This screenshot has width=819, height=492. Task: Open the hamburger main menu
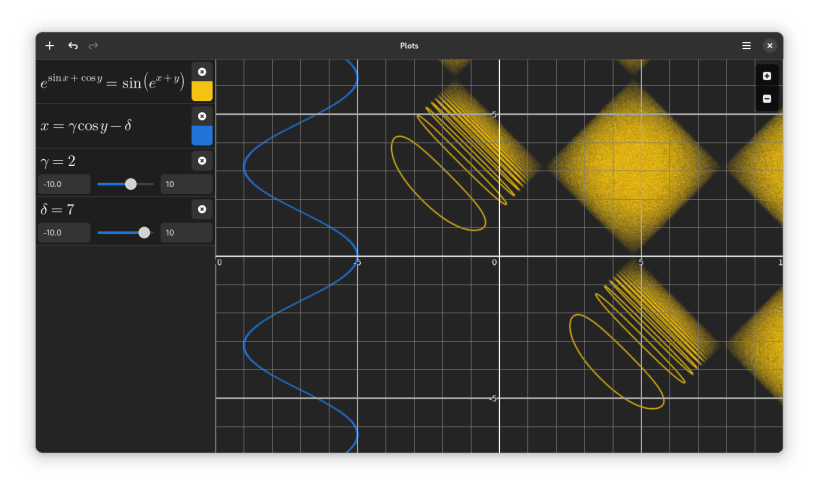[x=746, y=46]
